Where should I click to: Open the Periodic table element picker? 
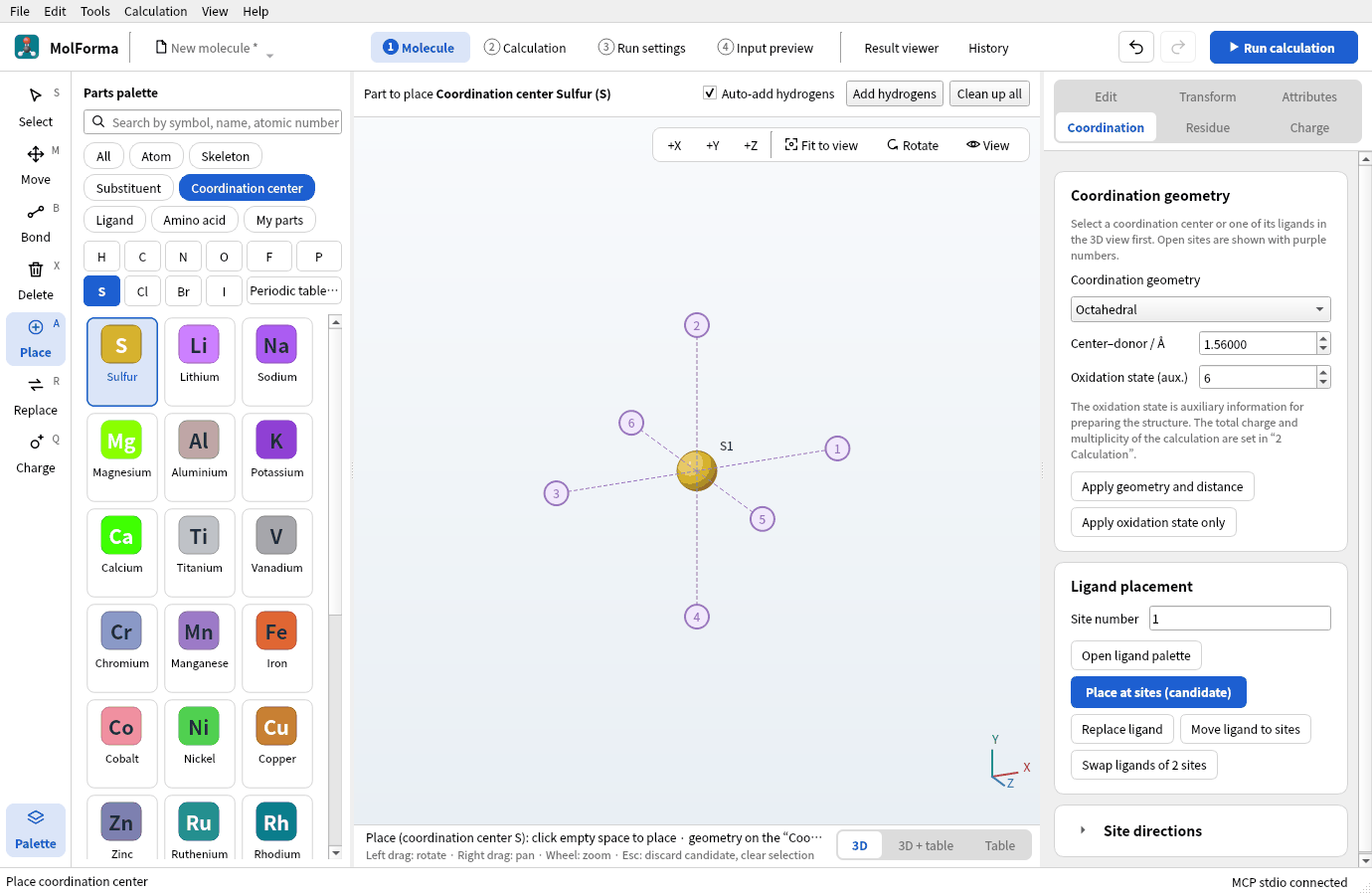(x=294, y=290)
